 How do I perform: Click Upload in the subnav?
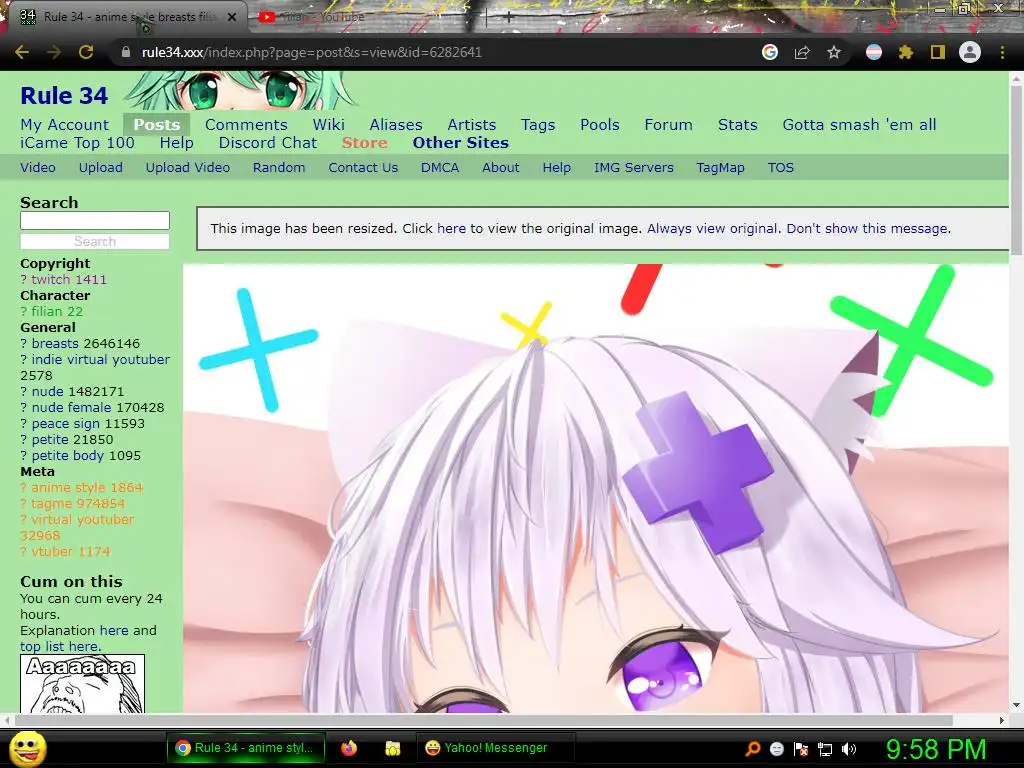pos(101,168)
